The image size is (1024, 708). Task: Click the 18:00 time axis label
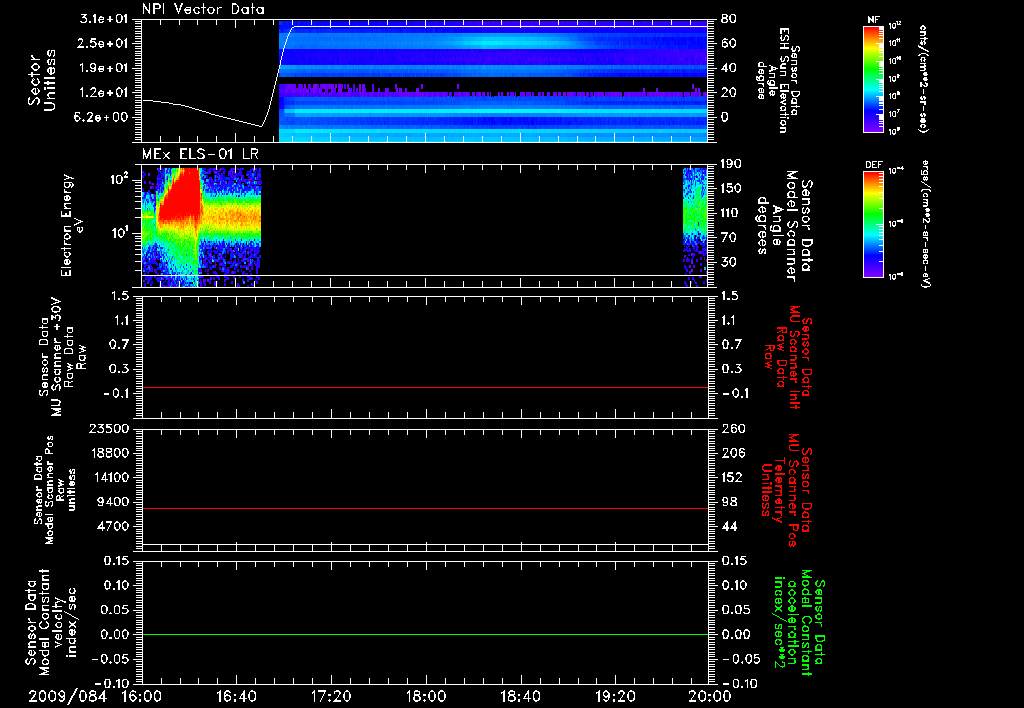click(426, 696)
